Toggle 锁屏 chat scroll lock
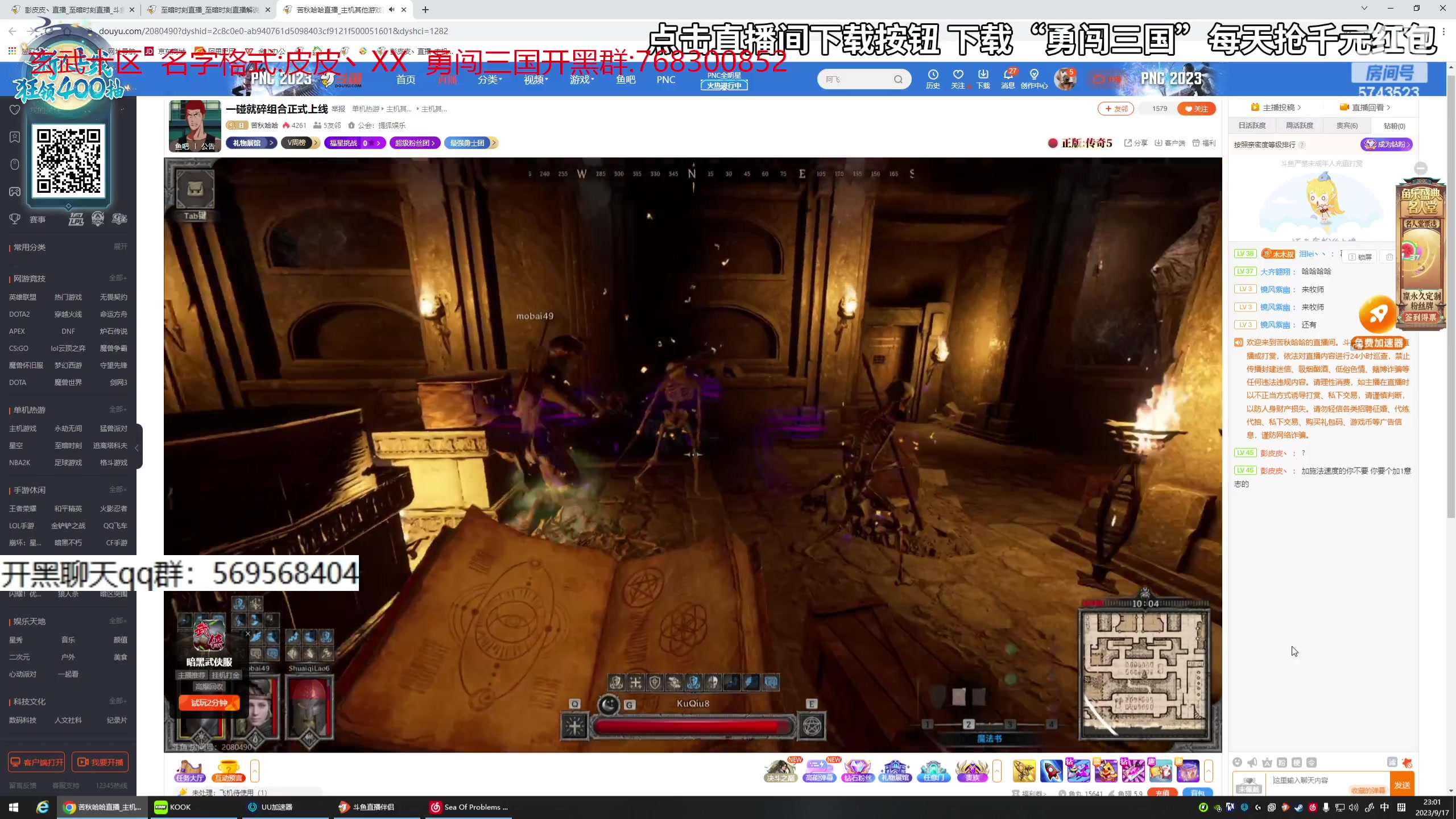Screen dimensions: 1456x819 (1360, 257)
